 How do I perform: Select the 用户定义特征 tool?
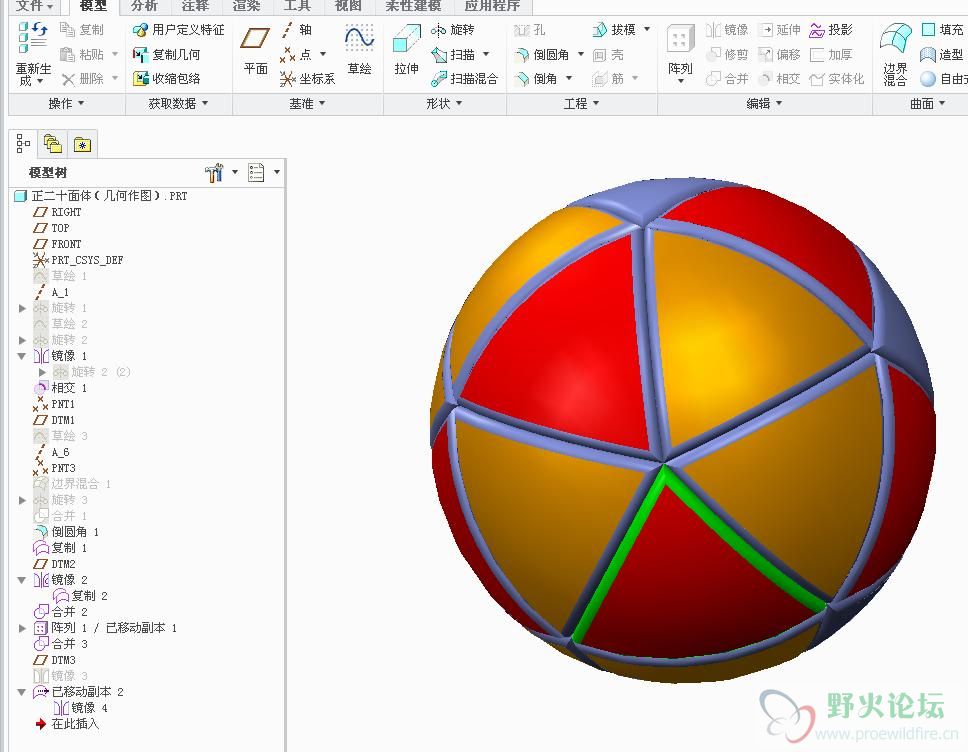click(179, 30)
